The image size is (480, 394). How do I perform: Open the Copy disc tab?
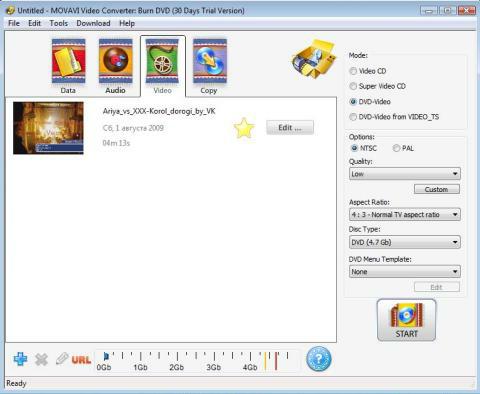coord(210,66)
